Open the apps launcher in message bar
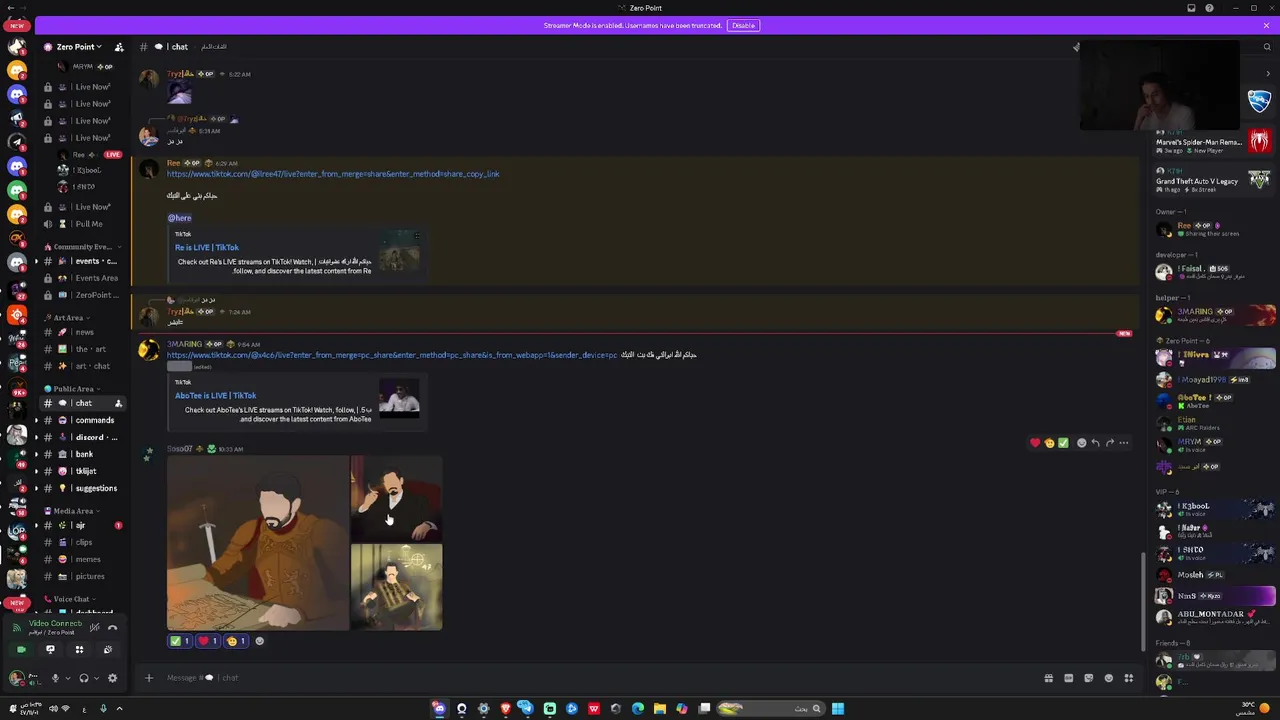The height and width of the screenshot is (720, 1280). point(1128,678)
